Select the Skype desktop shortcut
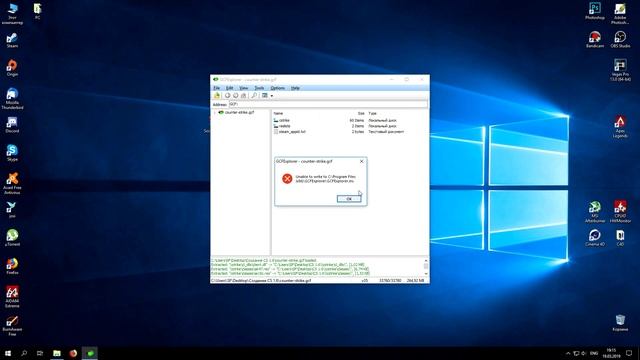Viewport: 640px width, 360px height. [12, 153]
